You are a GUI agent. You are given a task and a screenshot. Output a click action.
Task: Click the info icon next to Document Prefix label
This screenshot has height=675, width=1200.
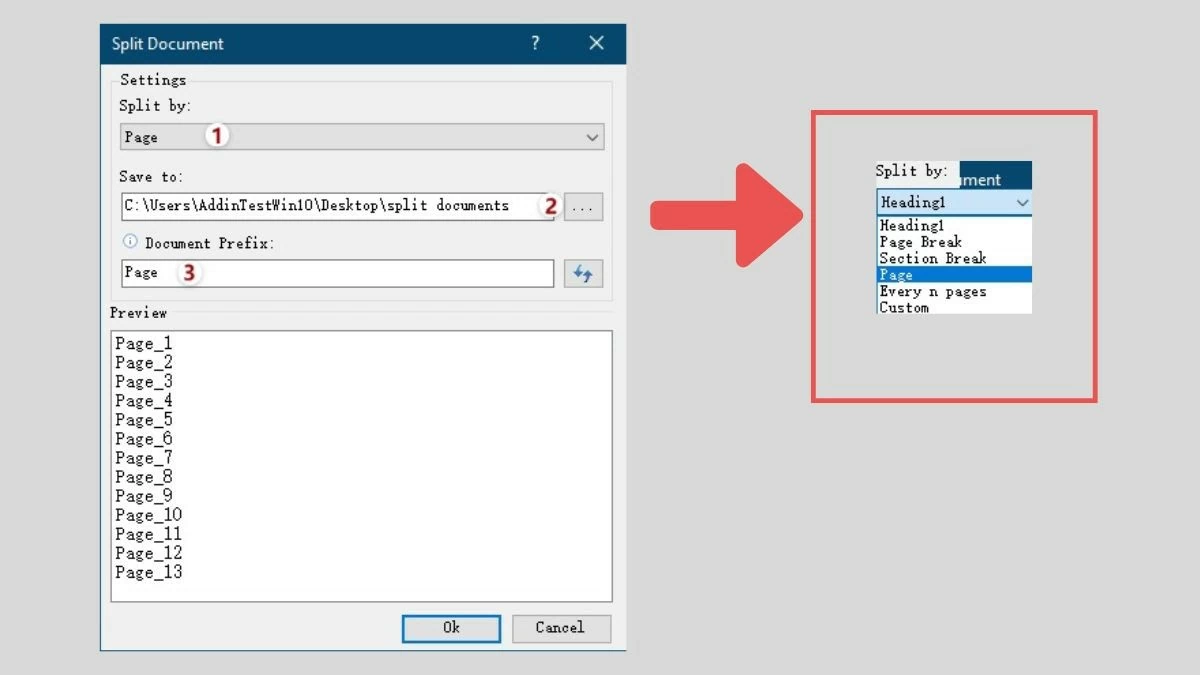coord(128,241)
